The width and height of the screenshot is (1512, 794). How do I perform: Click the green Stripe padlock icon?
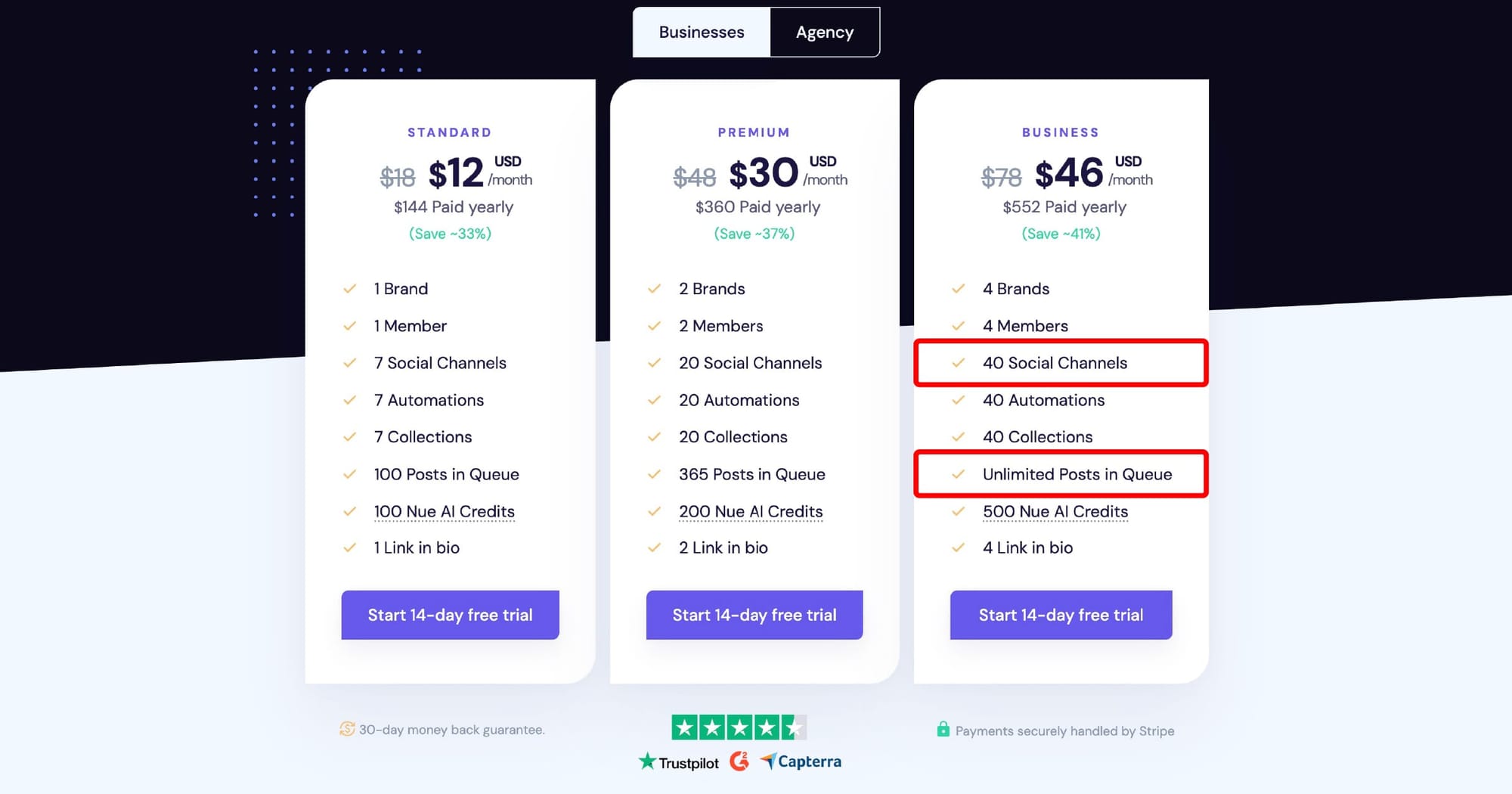tap(943, 730)
